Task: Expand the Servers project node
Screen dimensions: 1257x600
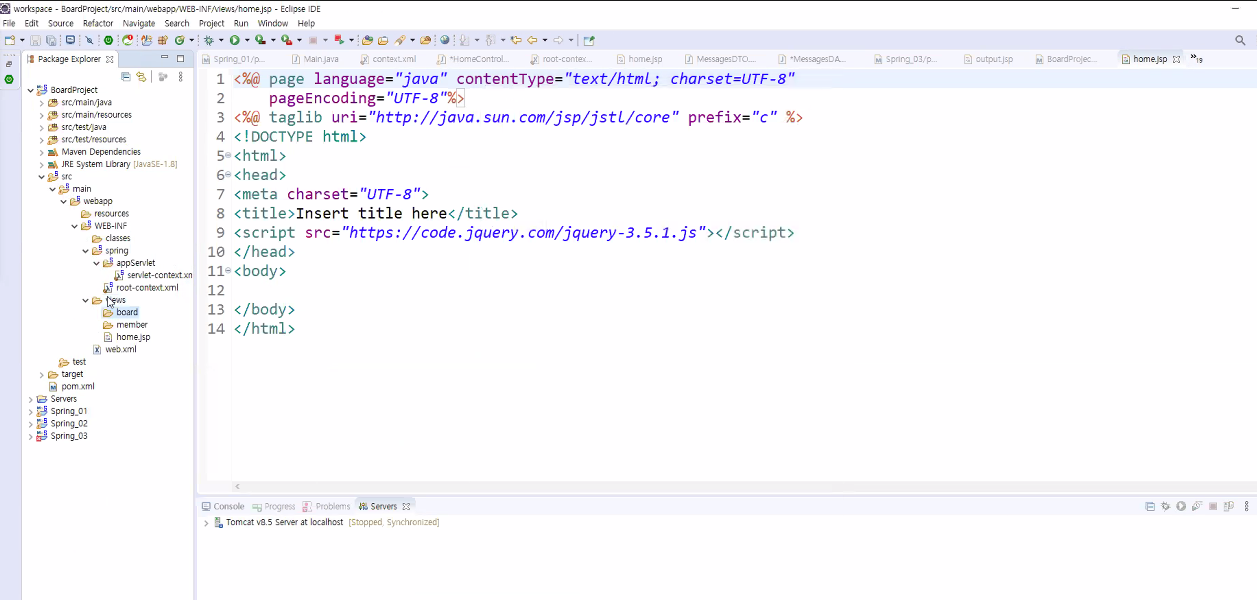Action: coord(30,399)
